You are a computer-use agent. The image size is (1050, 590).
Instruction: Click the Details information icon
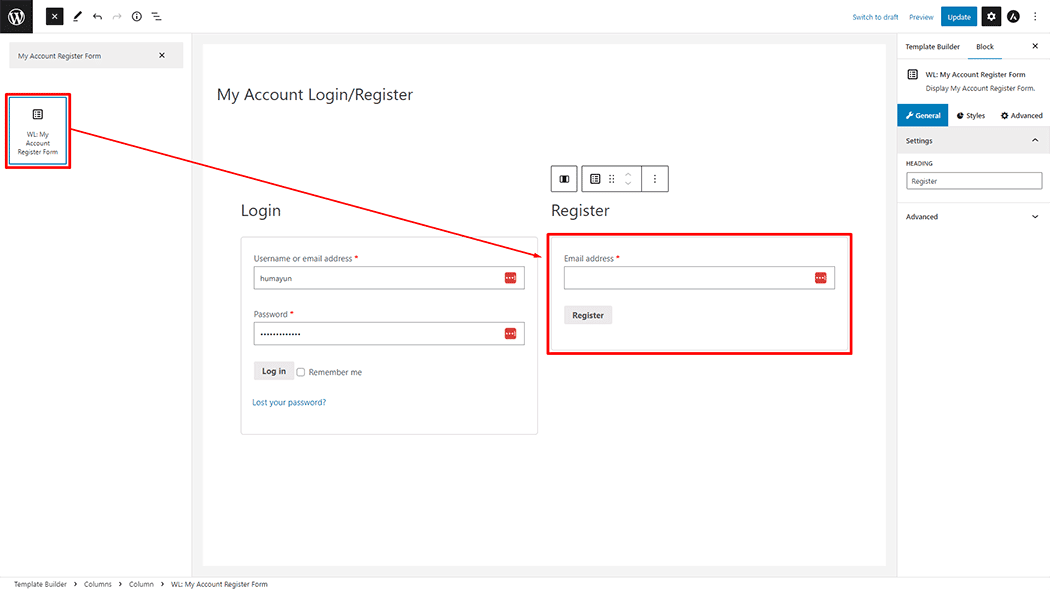coord(137,16)
